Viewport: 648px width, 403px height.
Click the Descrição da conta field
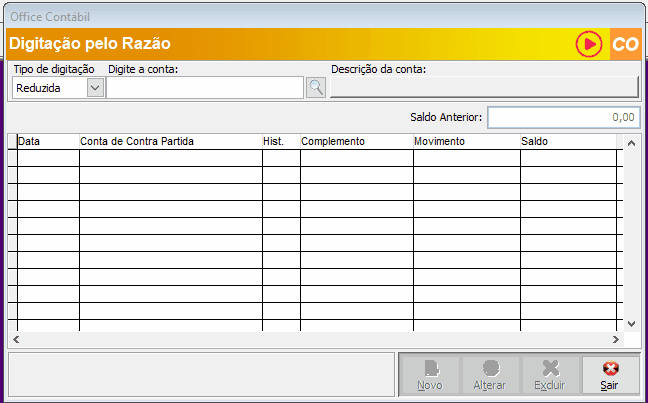coord(484,88)
